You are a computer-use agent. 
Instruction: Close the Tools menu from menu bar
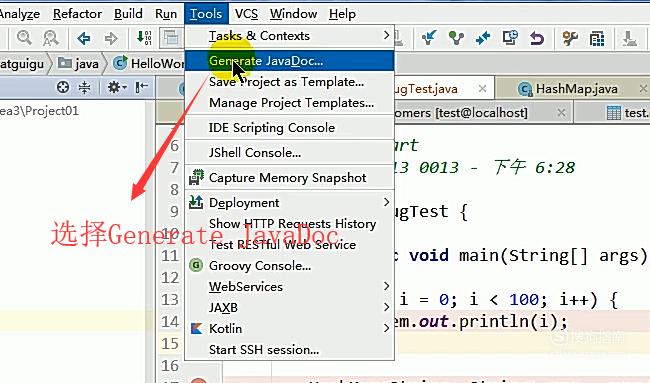pos(206,14)
